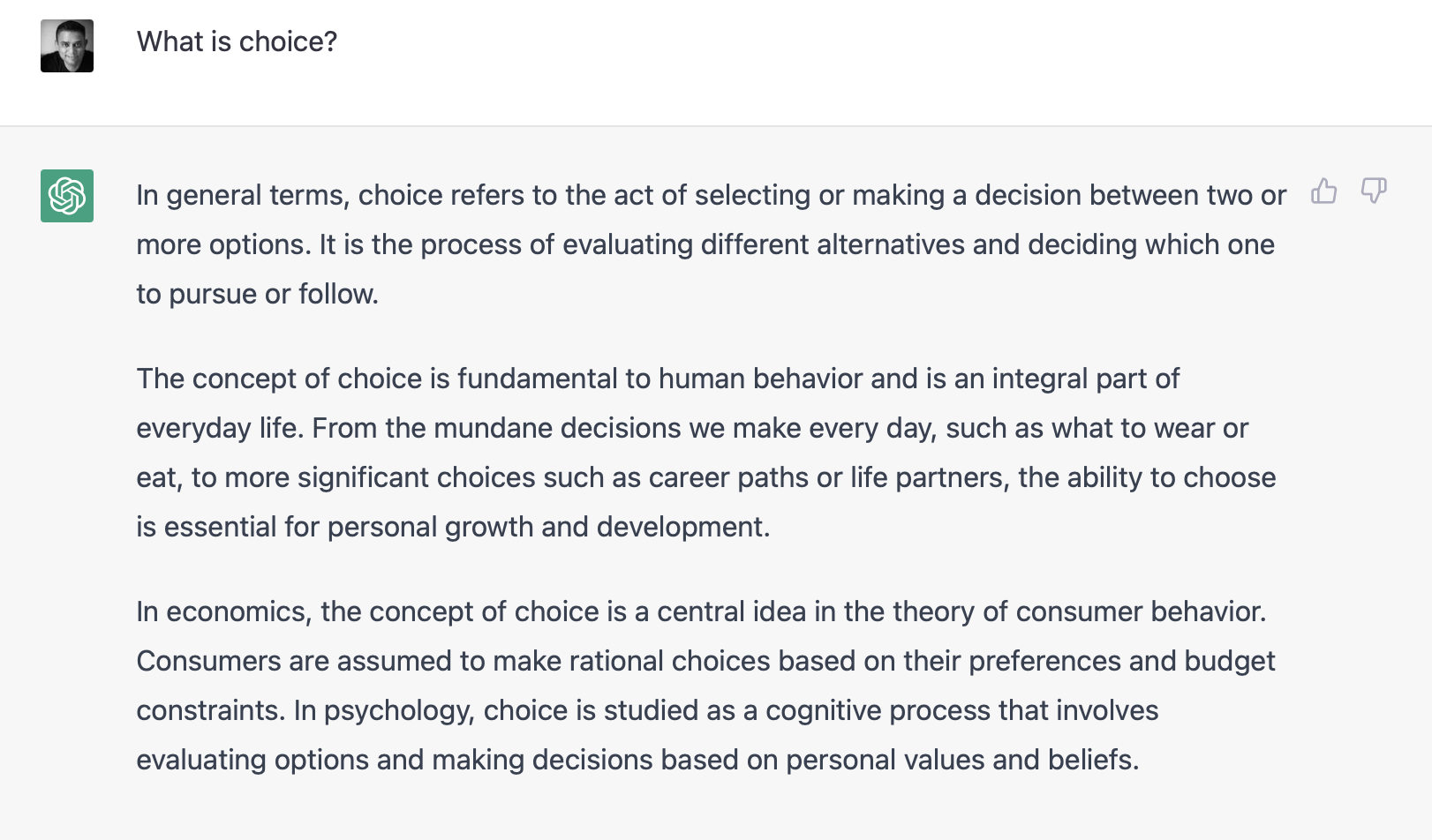This screenshot has width=1432, height=840.
Task: Click the phrase "personal growth and development"
Action: tap(546, 527)
